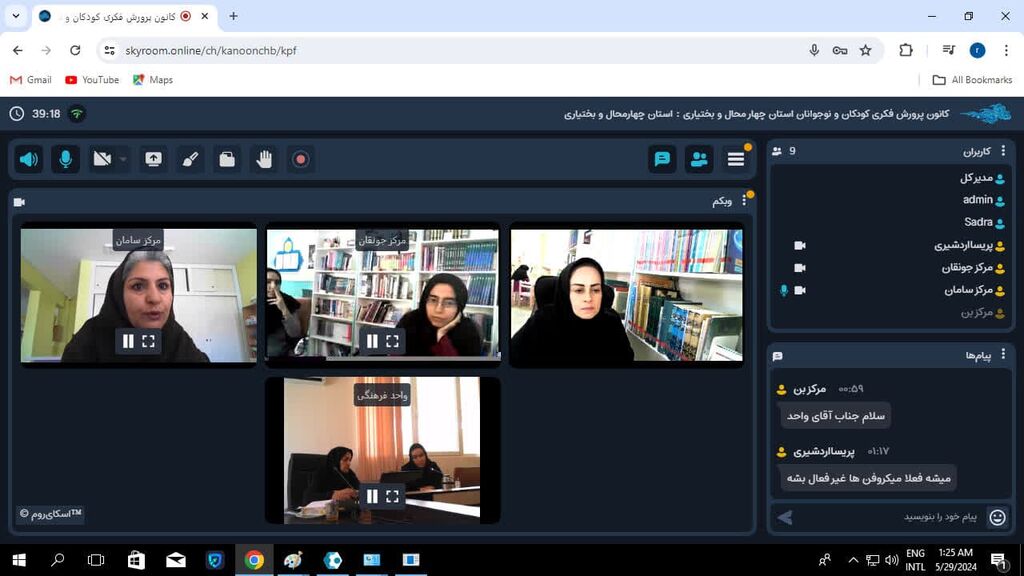Toggle the microphone off
This screenshot has height=576, width=1024.
pos(65,159)
